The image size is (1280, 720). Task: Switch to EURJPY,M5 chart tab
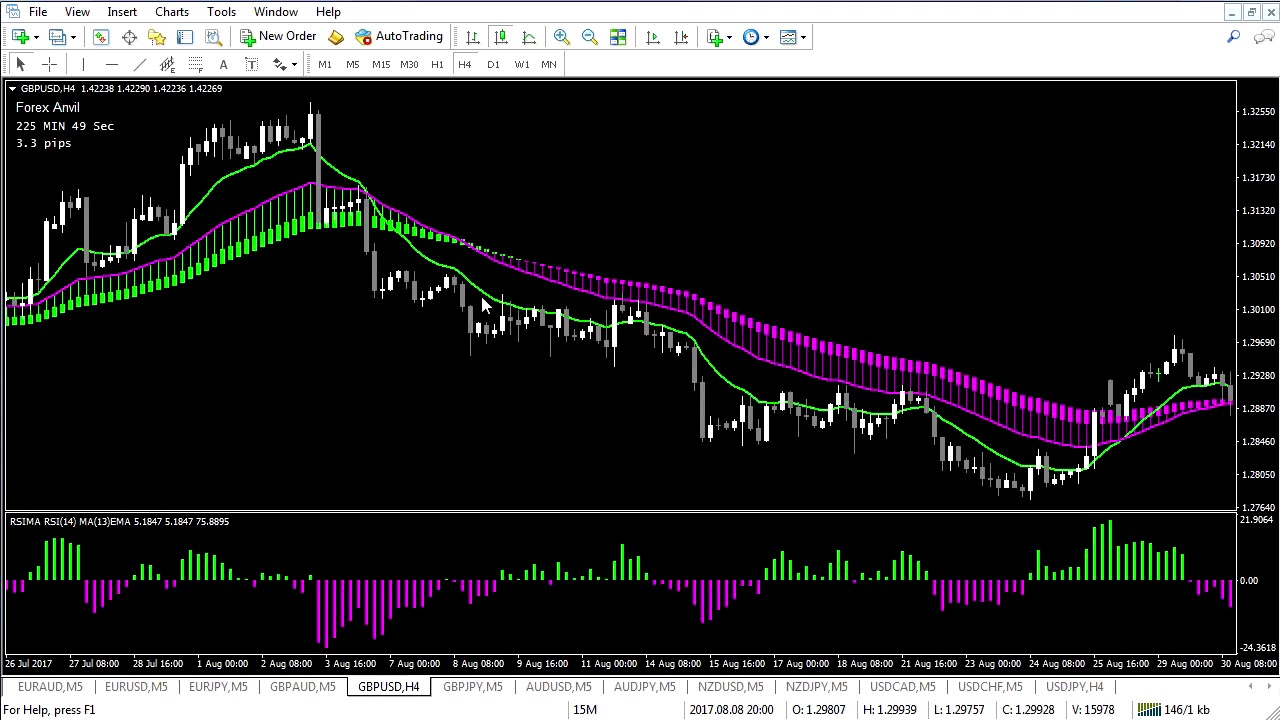tap(218, 687)
